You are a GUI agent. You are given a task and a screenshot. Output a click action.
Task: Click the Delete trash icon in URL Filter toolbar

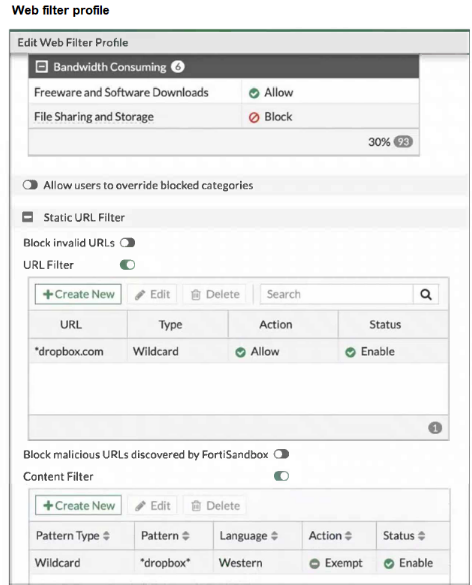(x=196, y=295)
